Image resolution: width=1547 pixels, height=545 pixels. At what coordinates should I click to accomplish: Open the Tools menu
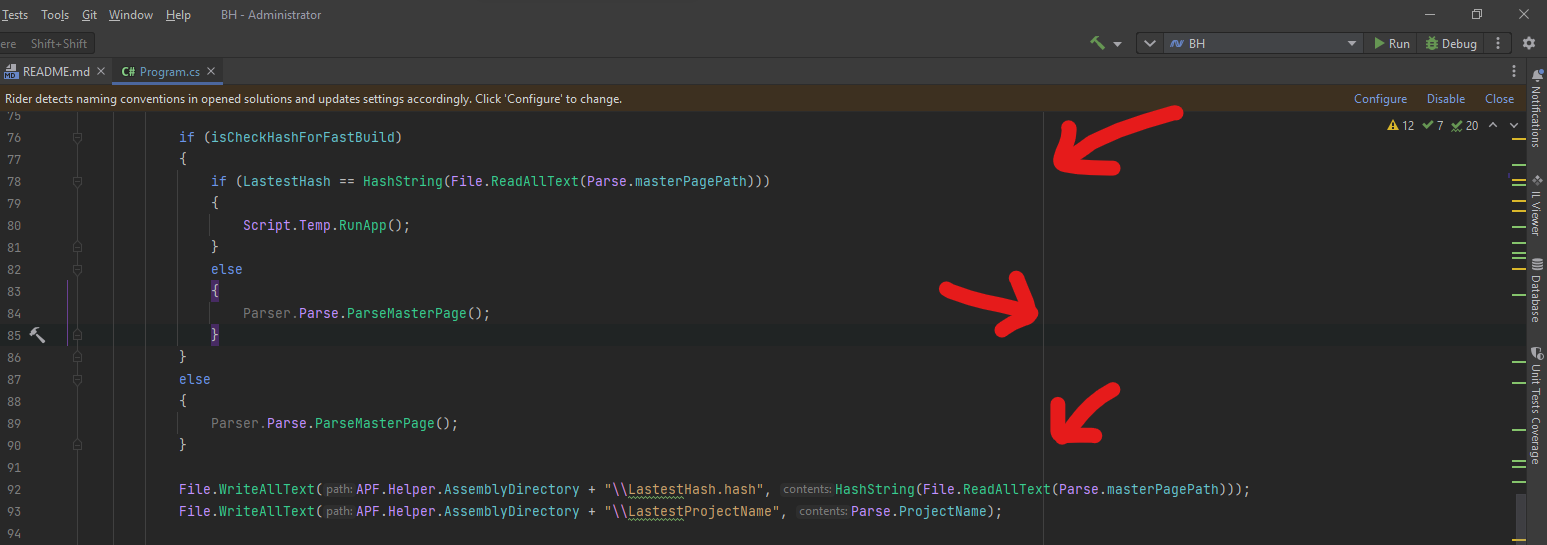click(x=55, y=15)
